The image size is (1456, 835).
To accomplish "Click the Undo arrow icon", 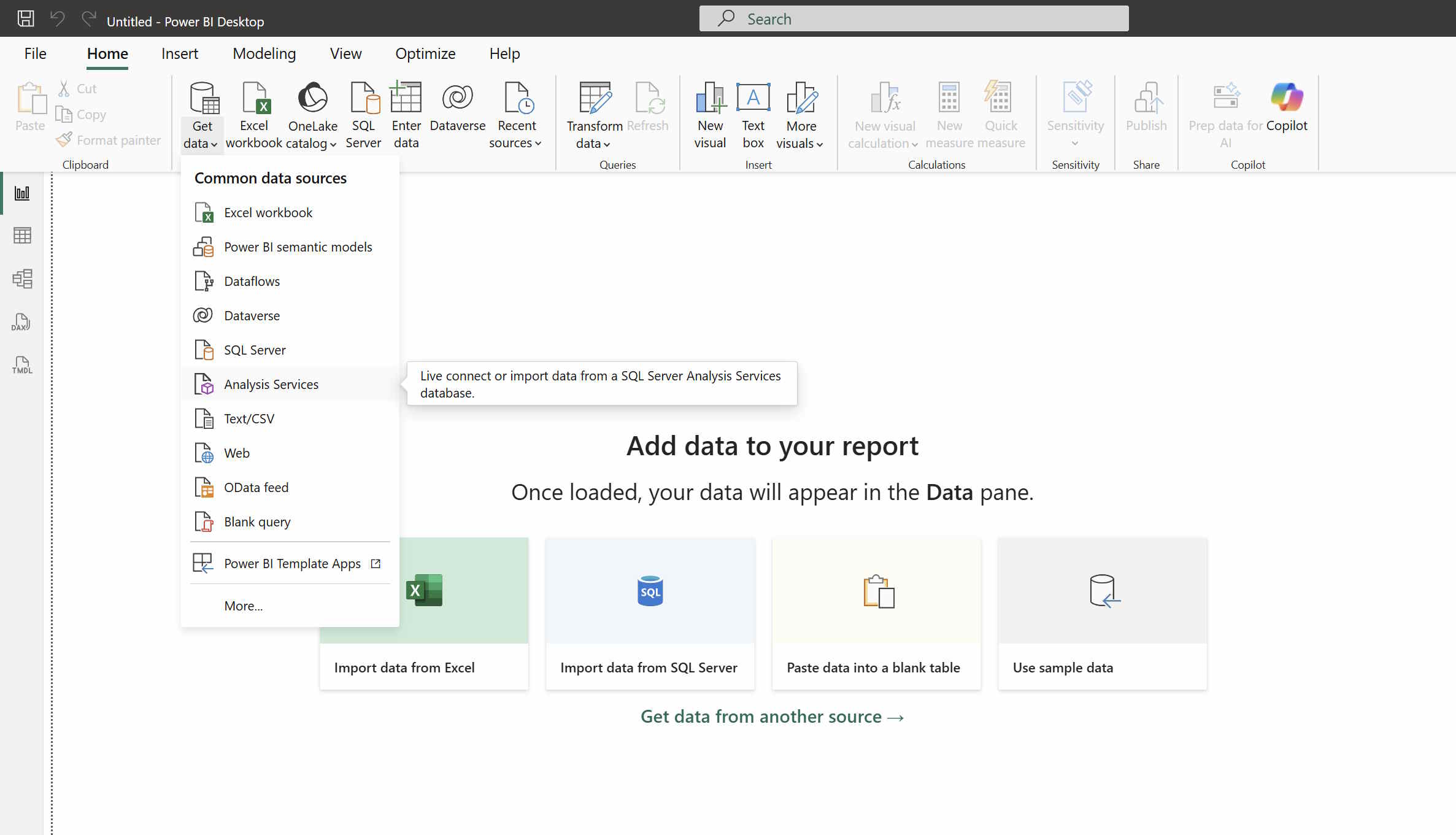I will pyautogui.click(x=57, y=18).
